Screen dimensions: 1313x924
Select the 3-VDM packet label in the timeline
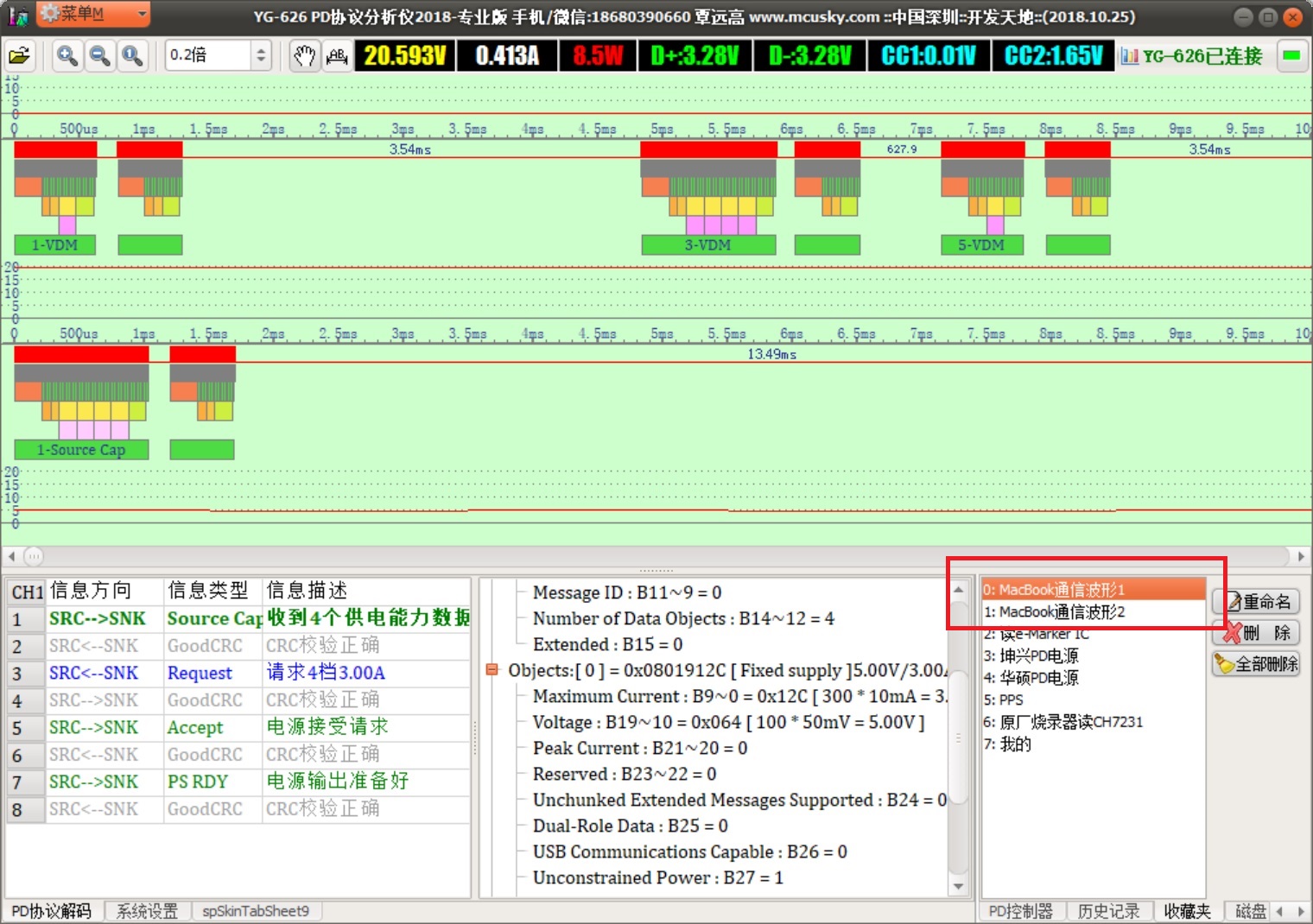click(707, 245)
